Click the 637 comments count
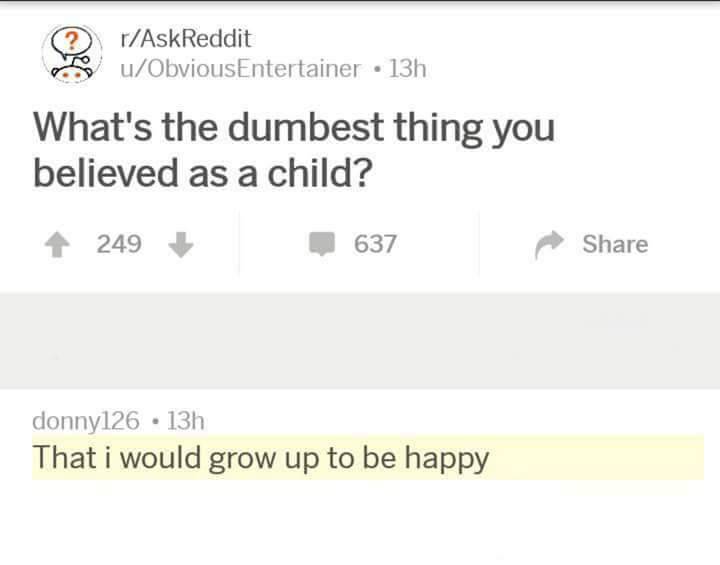This screenshot has width=720, height=565. tap(375, 244)
